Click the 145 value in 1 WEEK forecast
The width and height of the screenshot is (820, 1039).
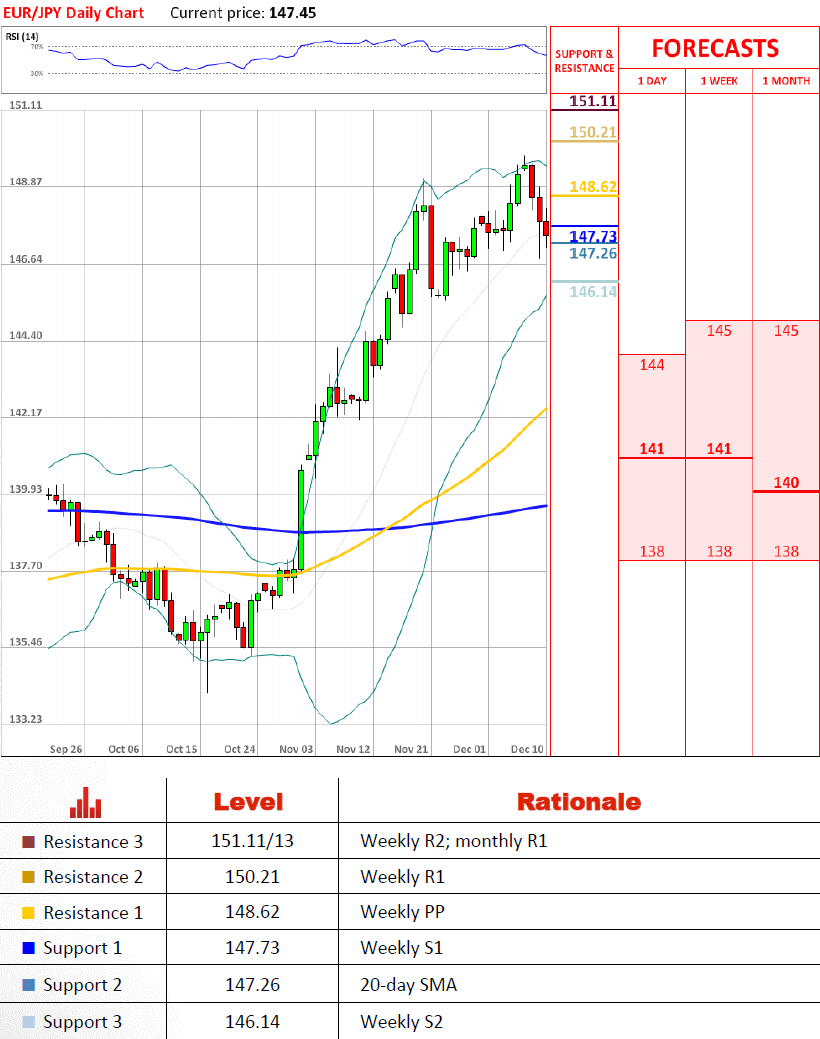coord(719,330)
